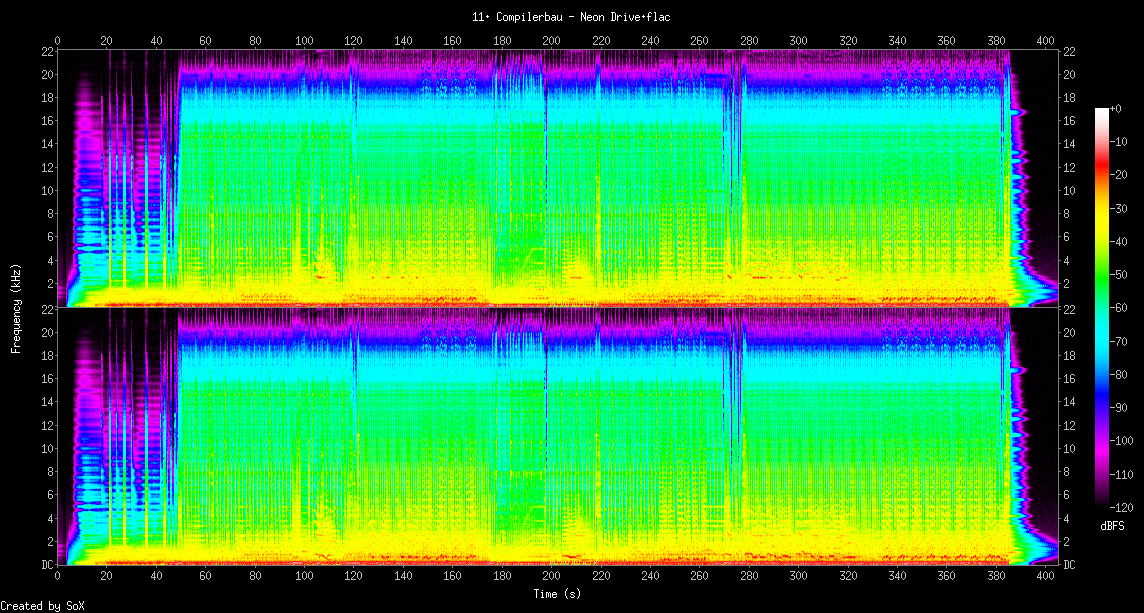1144x613 pixels.
Task: Click the "DC" label at the bottom-left corner
Action: click(x=46, y=565)
